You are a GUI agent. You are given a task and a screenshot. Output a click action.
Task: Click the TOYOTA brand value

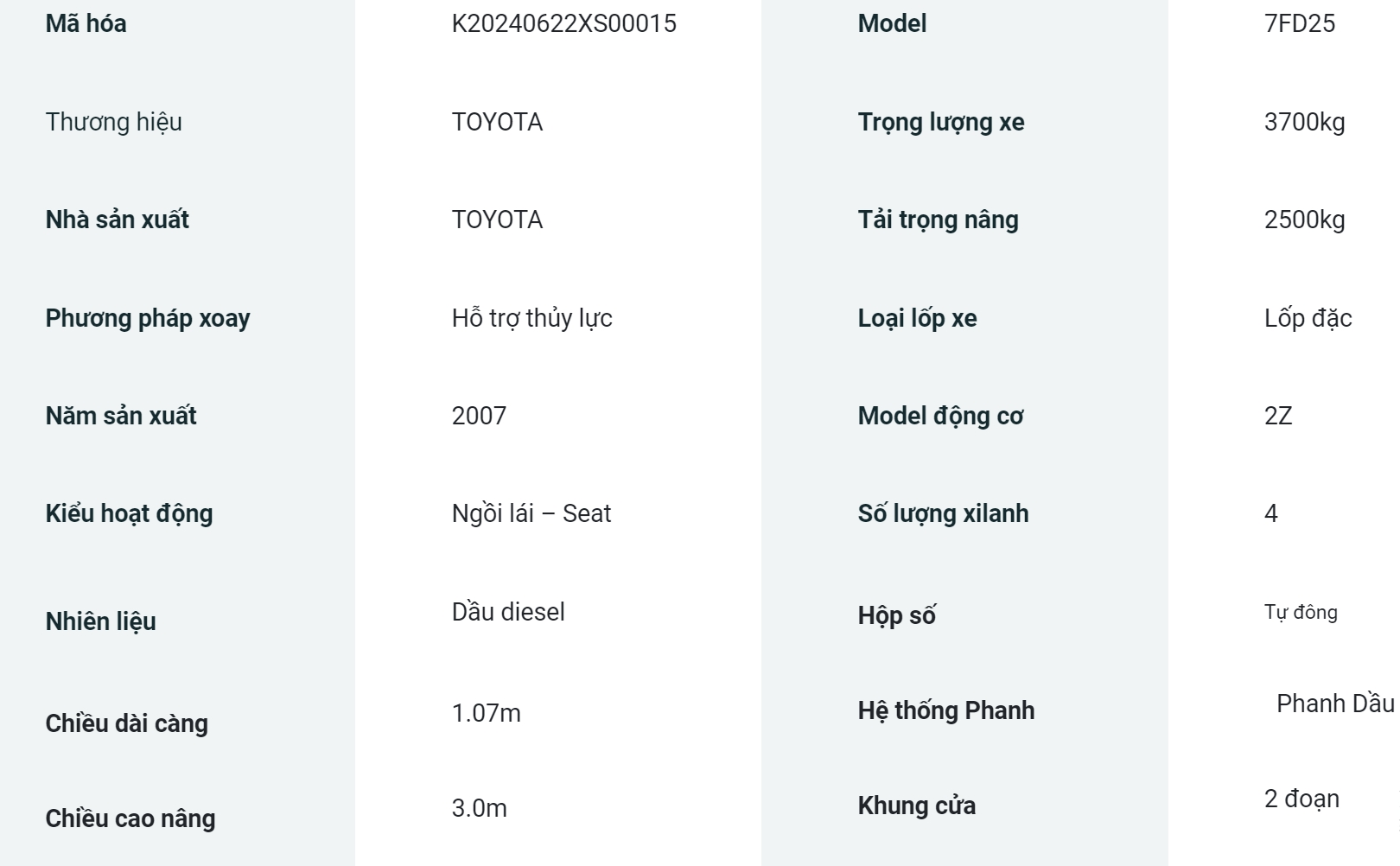497,122
